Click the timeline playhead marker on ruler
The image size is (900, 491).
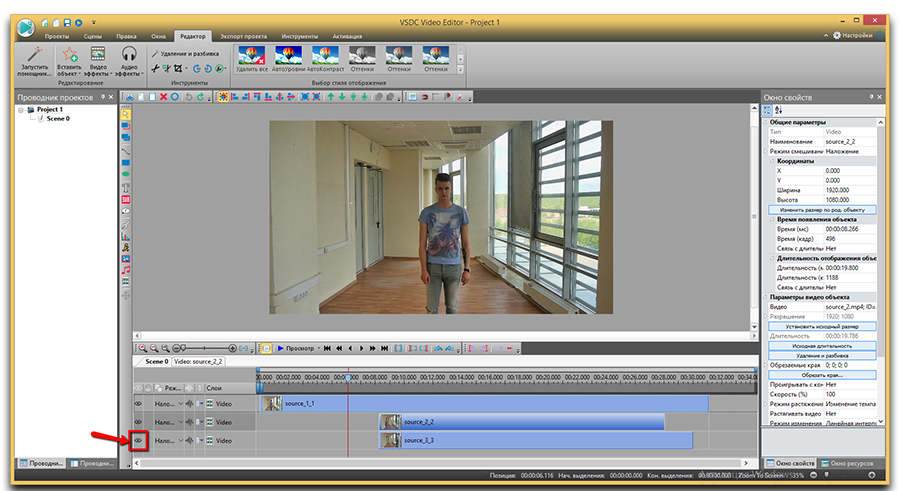pyautogui.click(x=348, y=378)
